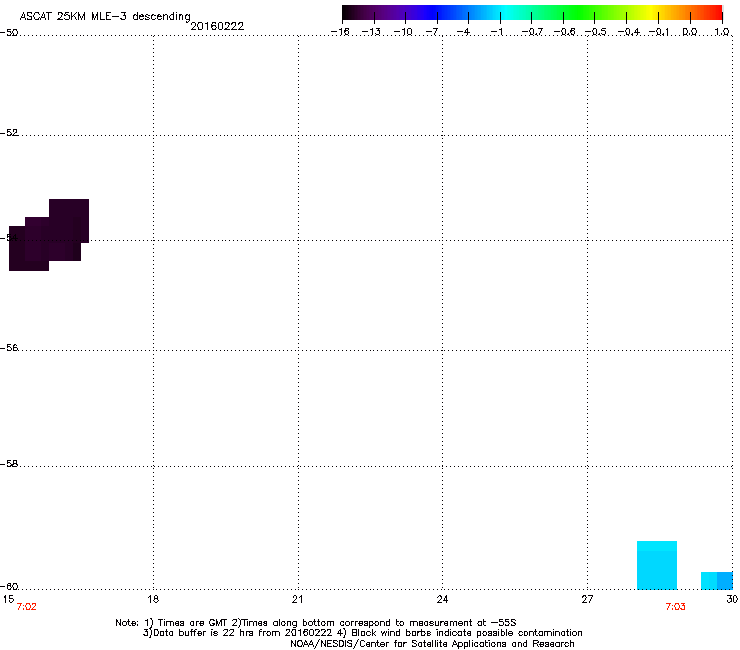Click the color scale value '-10'

(403, 32)
